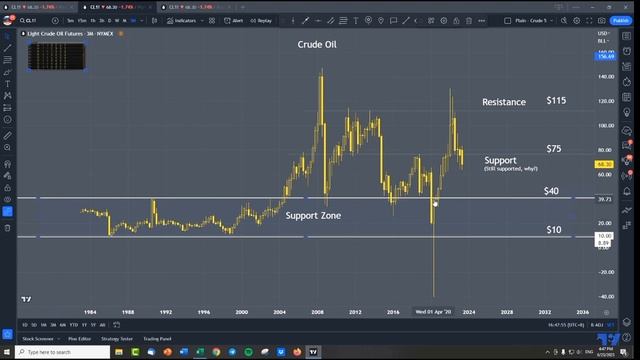Switch to the middle CL1! browser tab
Image resolution: width=640 pixels, height=360 pixels.
point(118,7)
